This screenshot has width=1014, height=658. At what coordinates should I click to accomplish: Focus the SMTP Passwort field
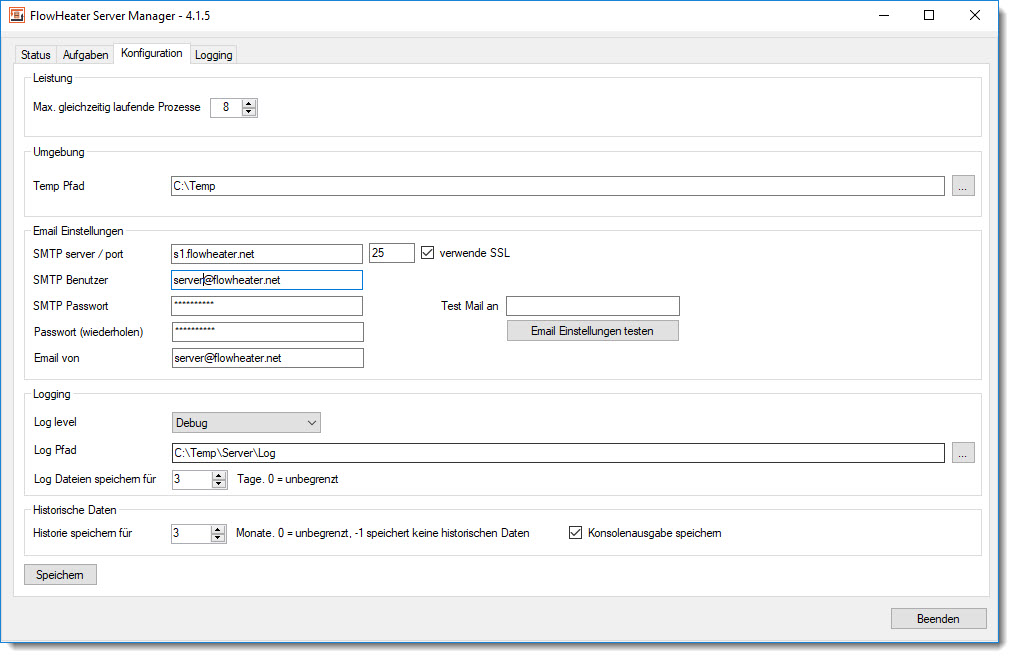pyautogui.click(x=266, y=306)
